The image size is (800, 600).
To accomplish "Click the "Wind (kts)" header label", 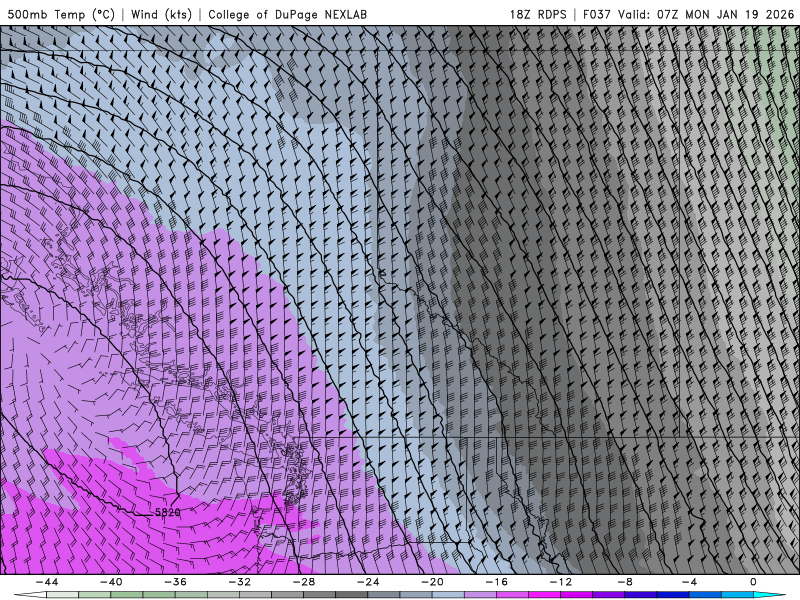I will (161, 14).
